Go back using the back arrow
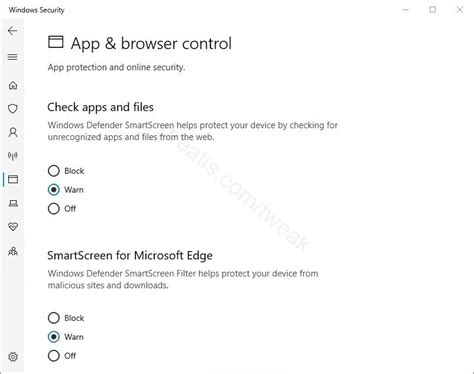 click(13, 31)
